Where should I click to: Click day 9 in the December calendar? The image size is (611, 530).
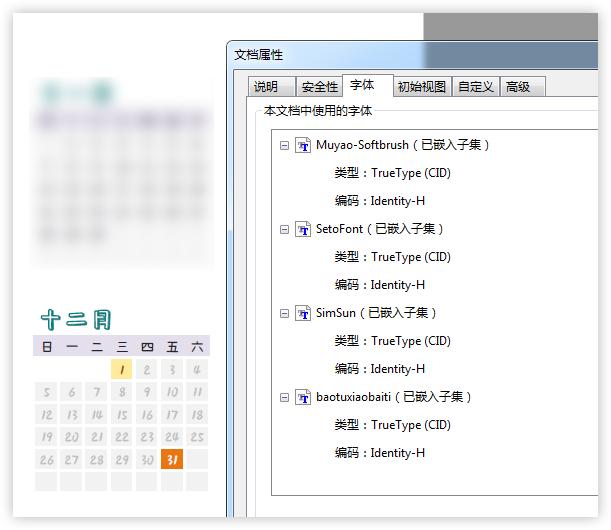(x=147, y=392)
